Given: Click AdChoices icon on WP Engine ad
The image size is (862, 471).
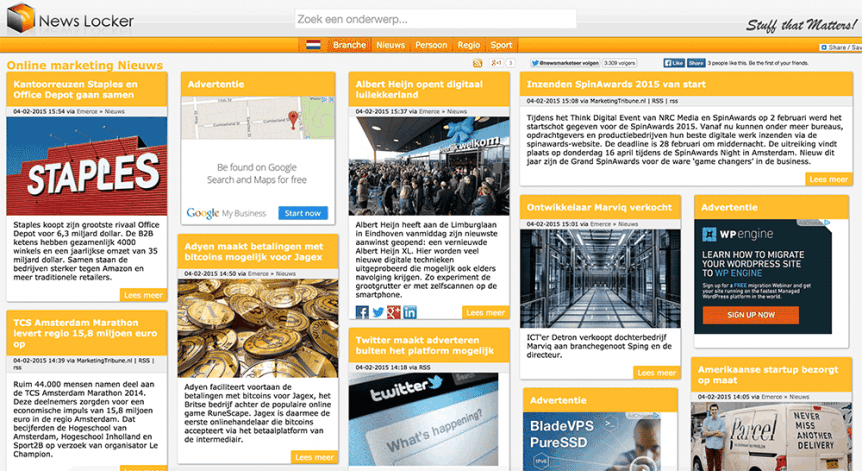Looking at the screenshot, I should 827,223.
